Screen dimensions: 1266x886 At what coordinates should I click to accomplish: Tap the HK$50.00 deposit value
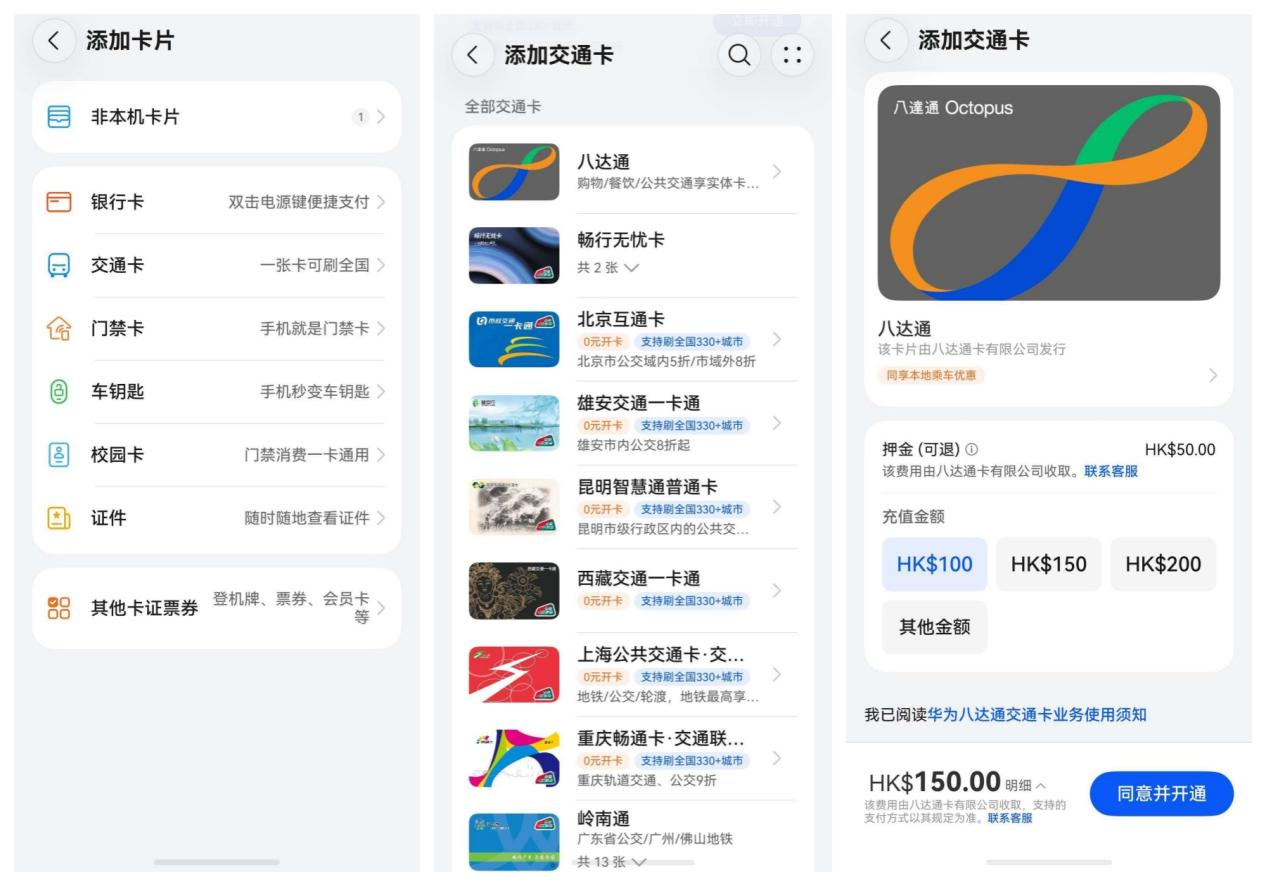pyautogui.click(x=1180, y=450)
